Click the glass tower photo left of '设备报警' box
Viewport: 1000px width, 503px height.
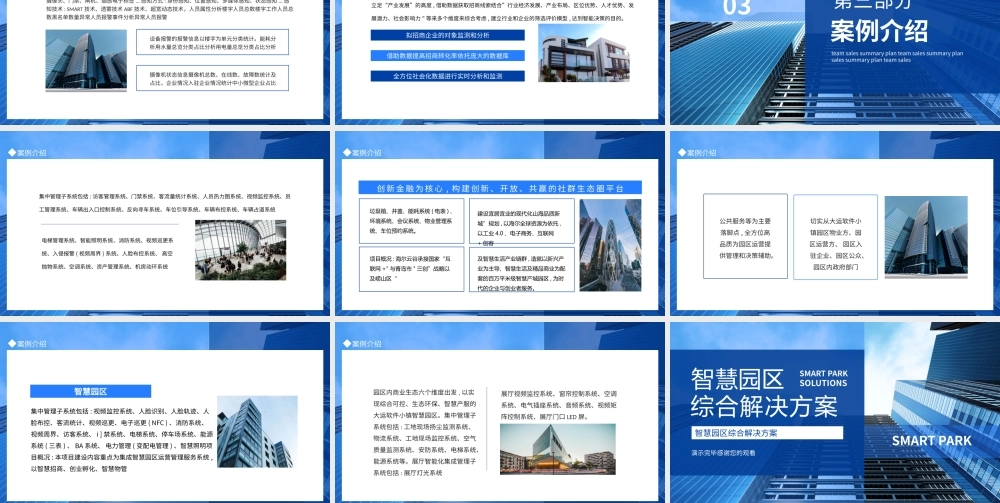(86, 59)
